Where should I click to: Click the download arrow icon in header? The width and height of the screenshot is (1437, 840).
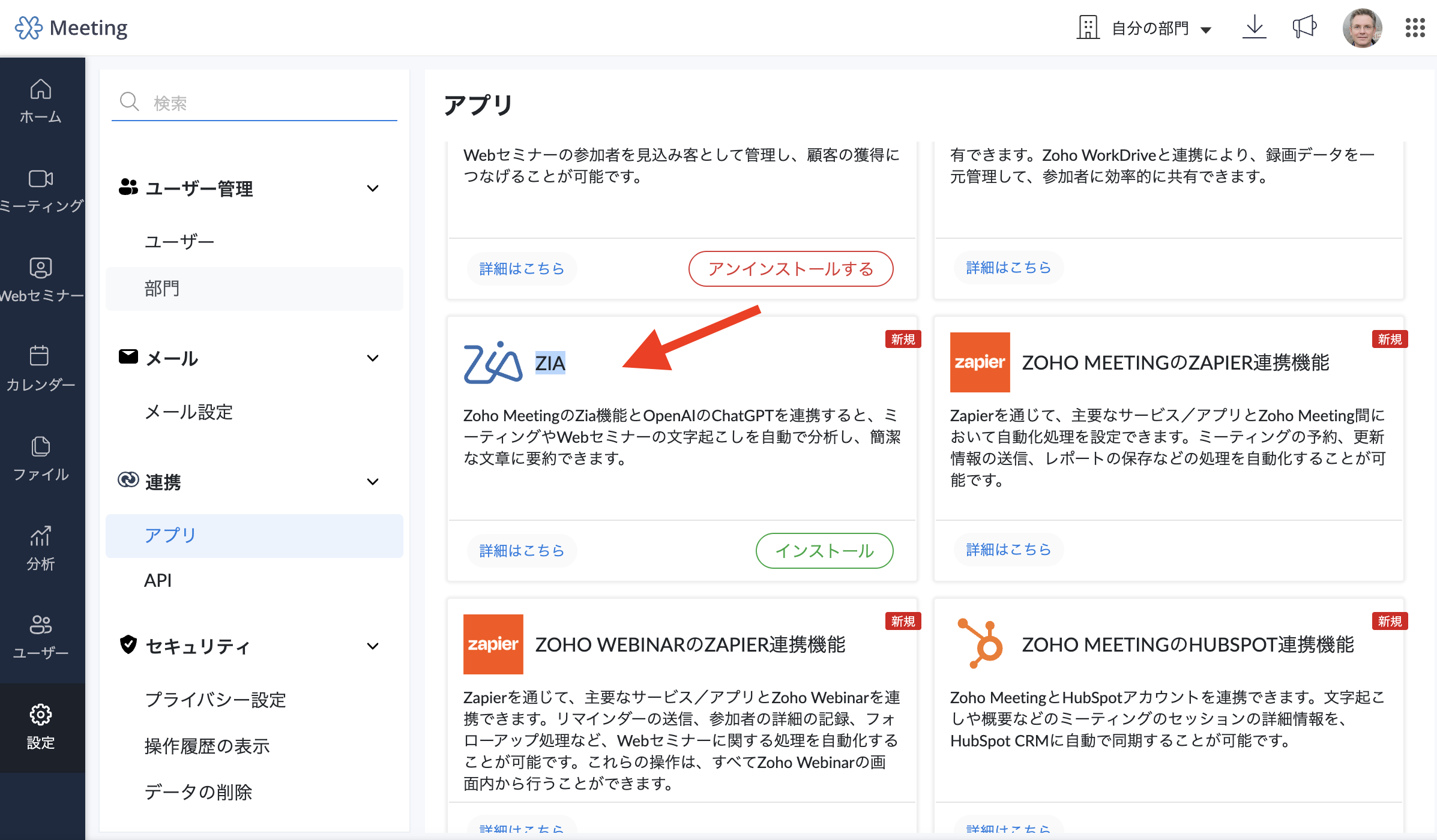pos(1254,28)
